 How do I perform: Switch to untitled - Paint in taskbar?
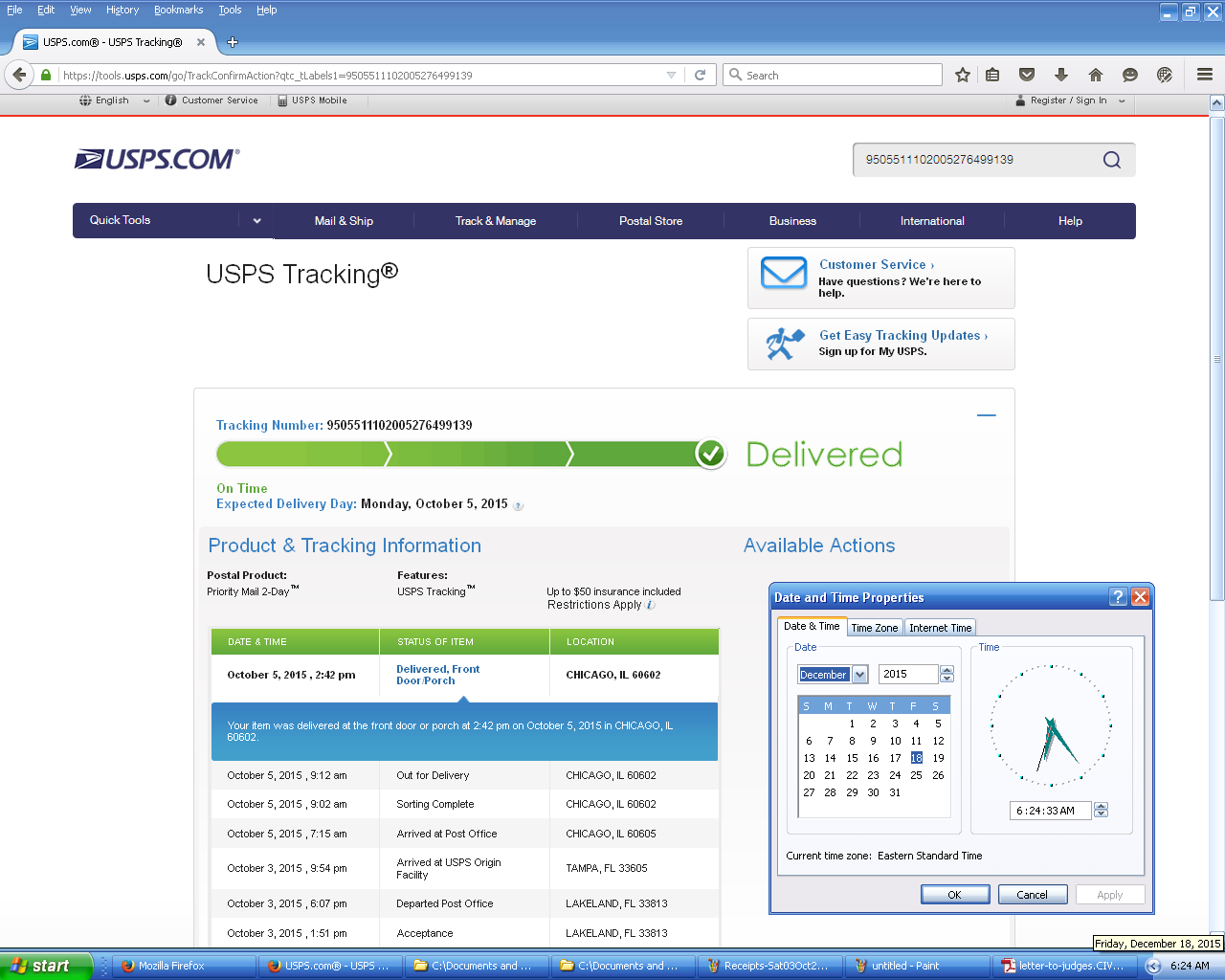pos(919,966)
